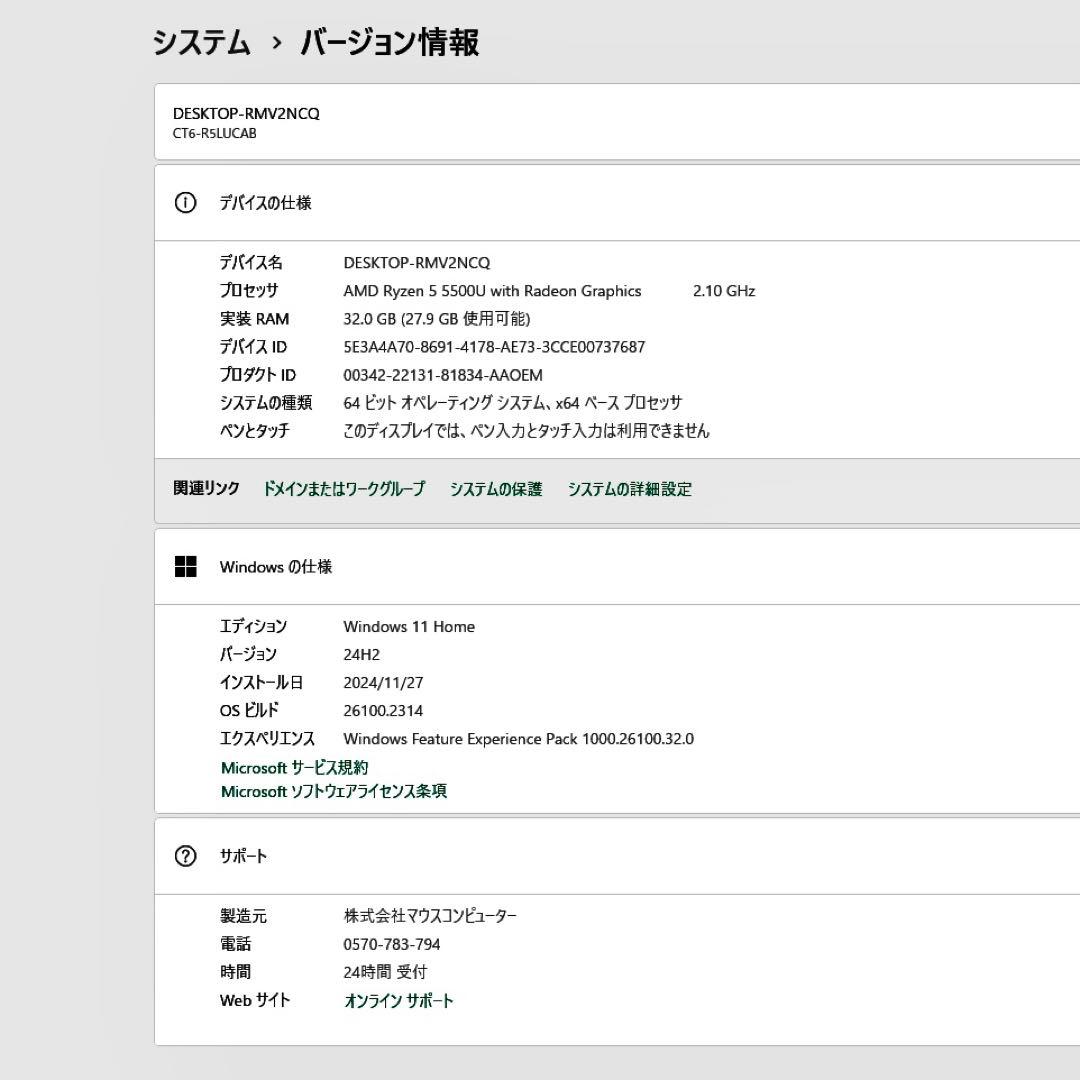Open オンライン サポート website link
The image size is (1080, 1080).
[398, 1000]
